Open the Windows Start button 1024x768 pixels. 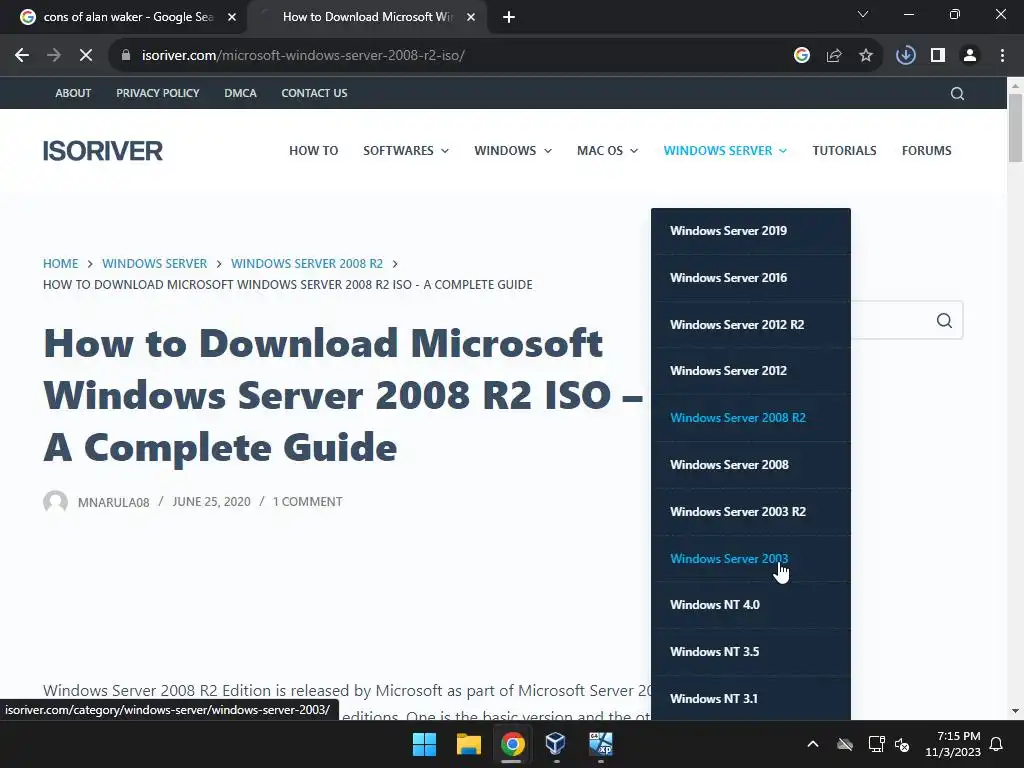point(424,744)
